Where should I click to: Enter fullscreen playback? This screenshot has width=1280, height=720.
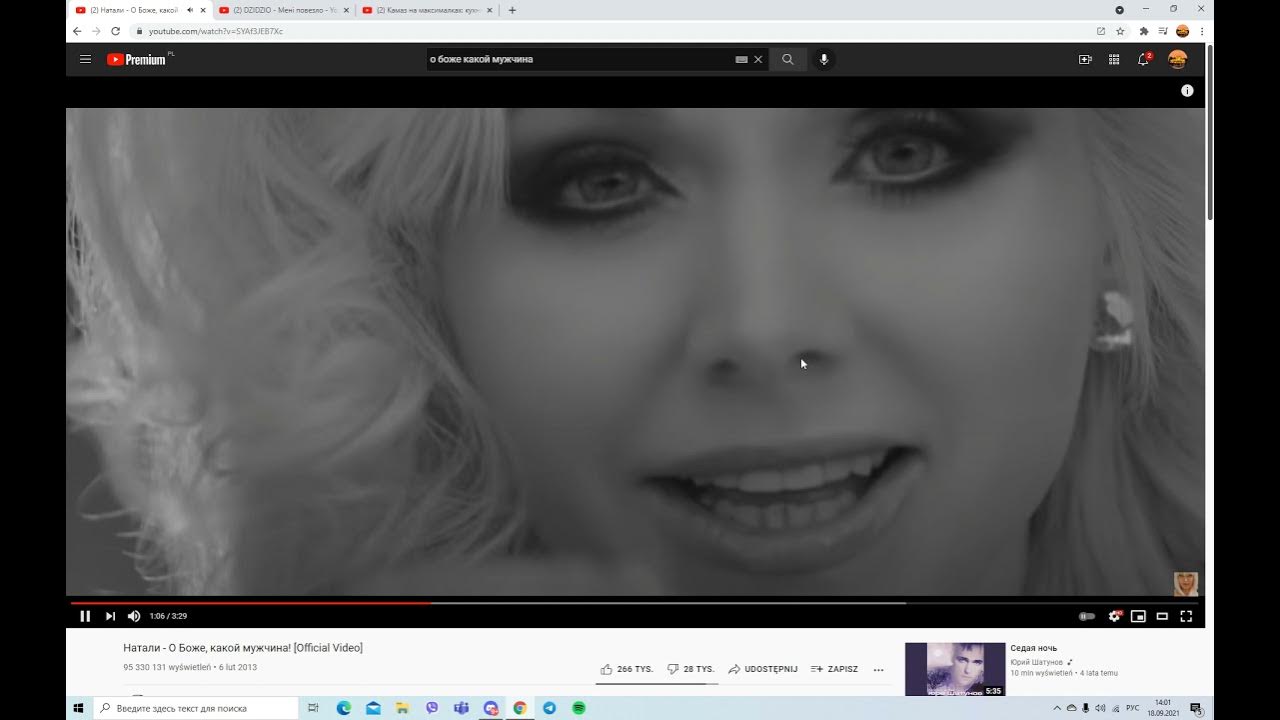click(1186, 616)
